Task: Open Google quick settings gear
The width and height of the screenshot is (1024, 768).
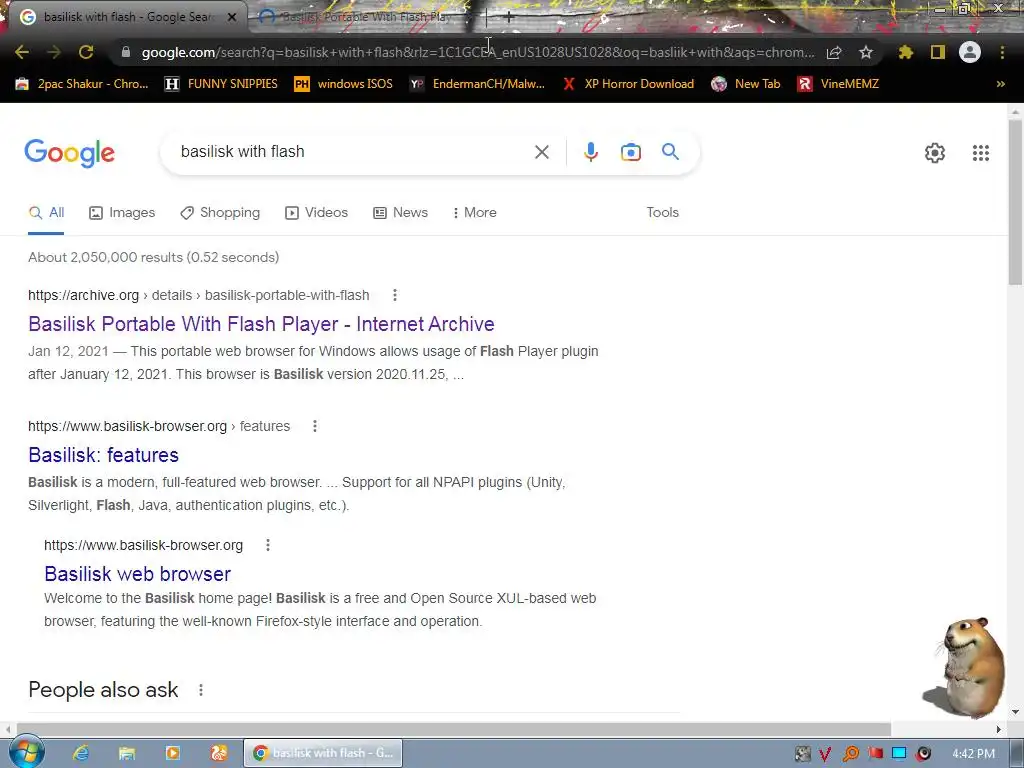Action: pos(935,153)
